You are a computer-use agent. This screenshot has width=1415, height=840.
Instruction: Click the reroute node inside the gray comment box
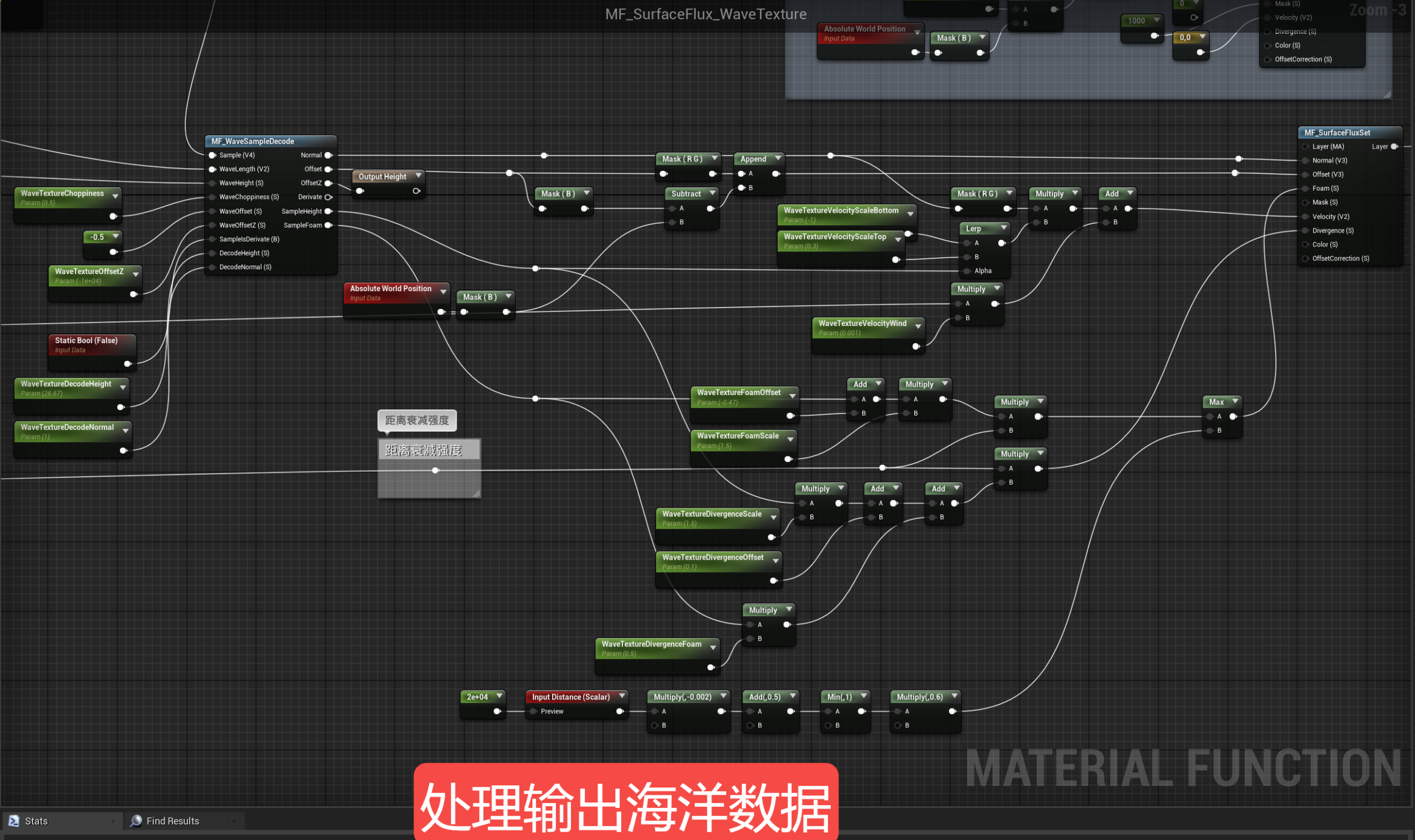click(x=435, y=470)
